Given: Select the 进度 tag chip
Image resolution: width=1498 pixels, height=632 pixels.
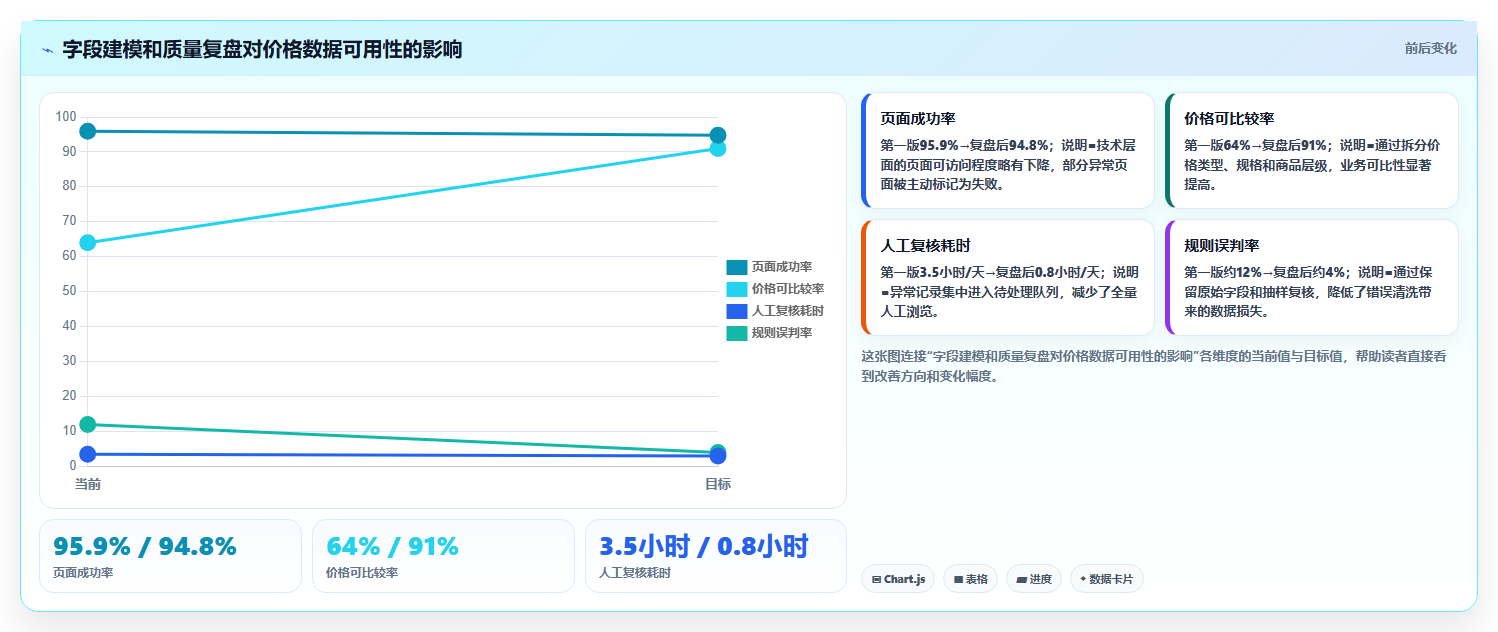Looking at the screenshot, I should [1034, 579].
